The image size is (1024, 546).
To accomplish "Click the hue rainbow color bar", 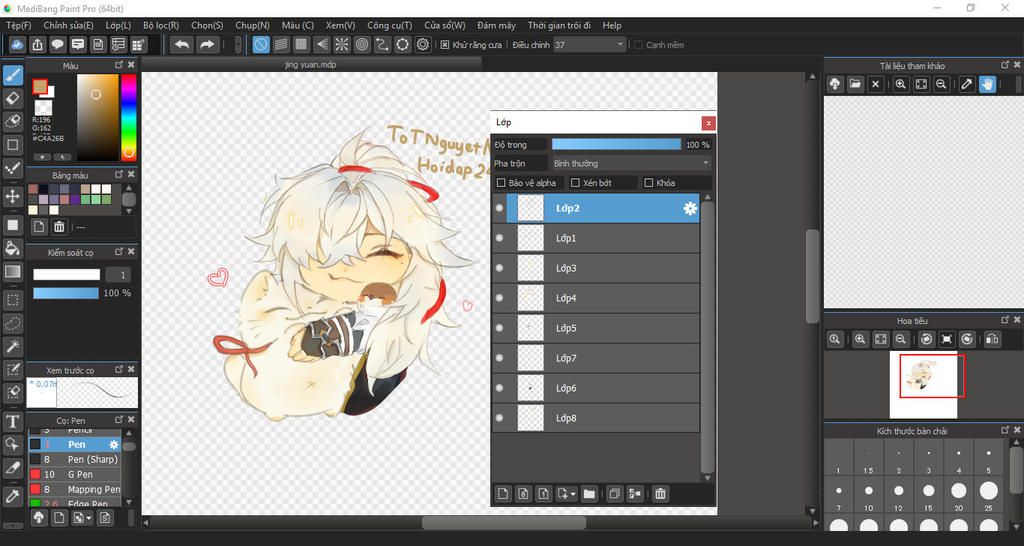I will 129,117.
